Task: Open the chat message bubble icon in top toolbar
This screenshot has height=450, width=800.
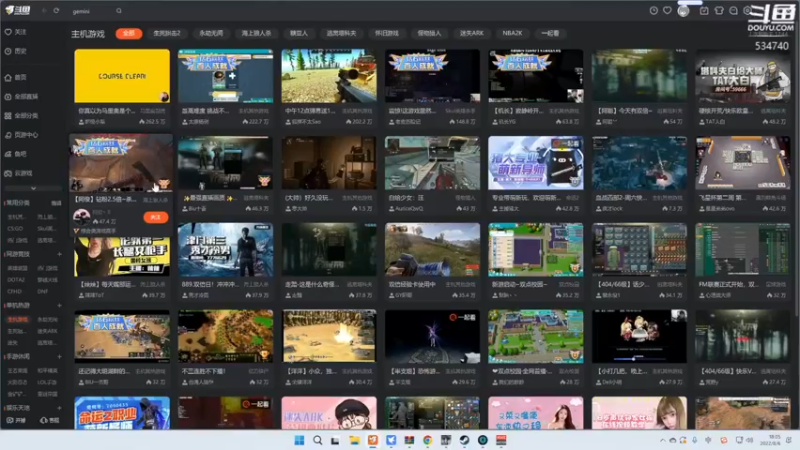Action: [x=733, y=11]
